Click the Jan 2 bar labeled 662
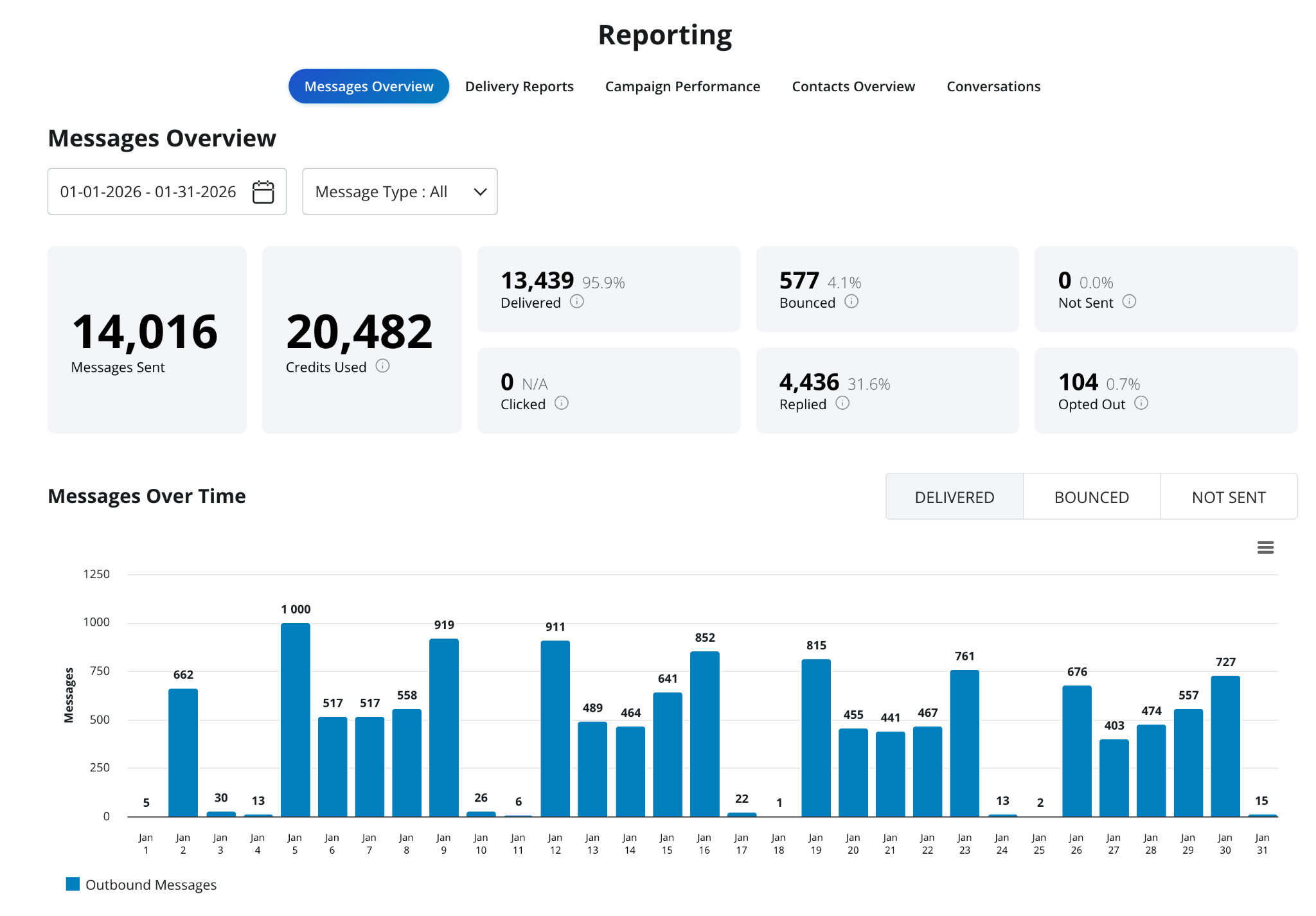The image size is (1316, 916). tap(183, 752)
